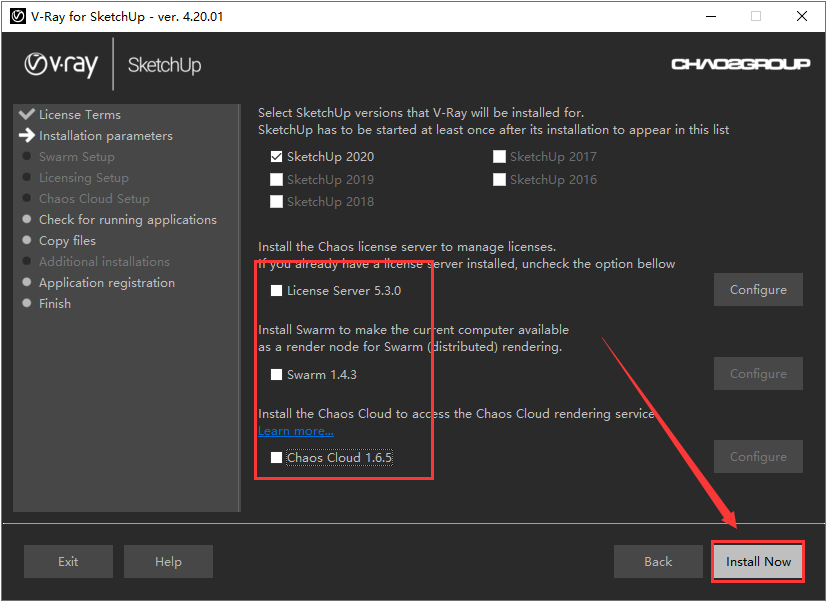Screen dimensions: 826x602
Task: Click the Install Now button
Action: pyautogui.click(x=758, y=561)
